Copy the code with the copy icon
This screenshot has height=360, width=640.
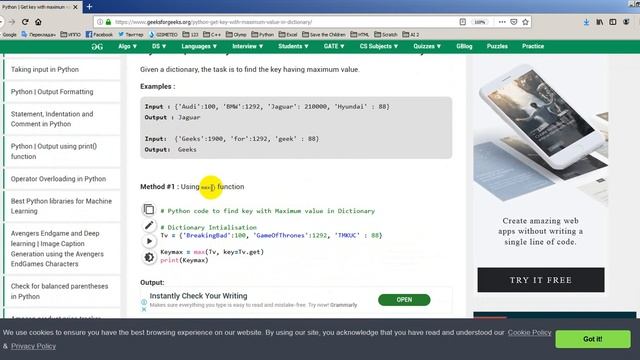[x=149, y=209]
